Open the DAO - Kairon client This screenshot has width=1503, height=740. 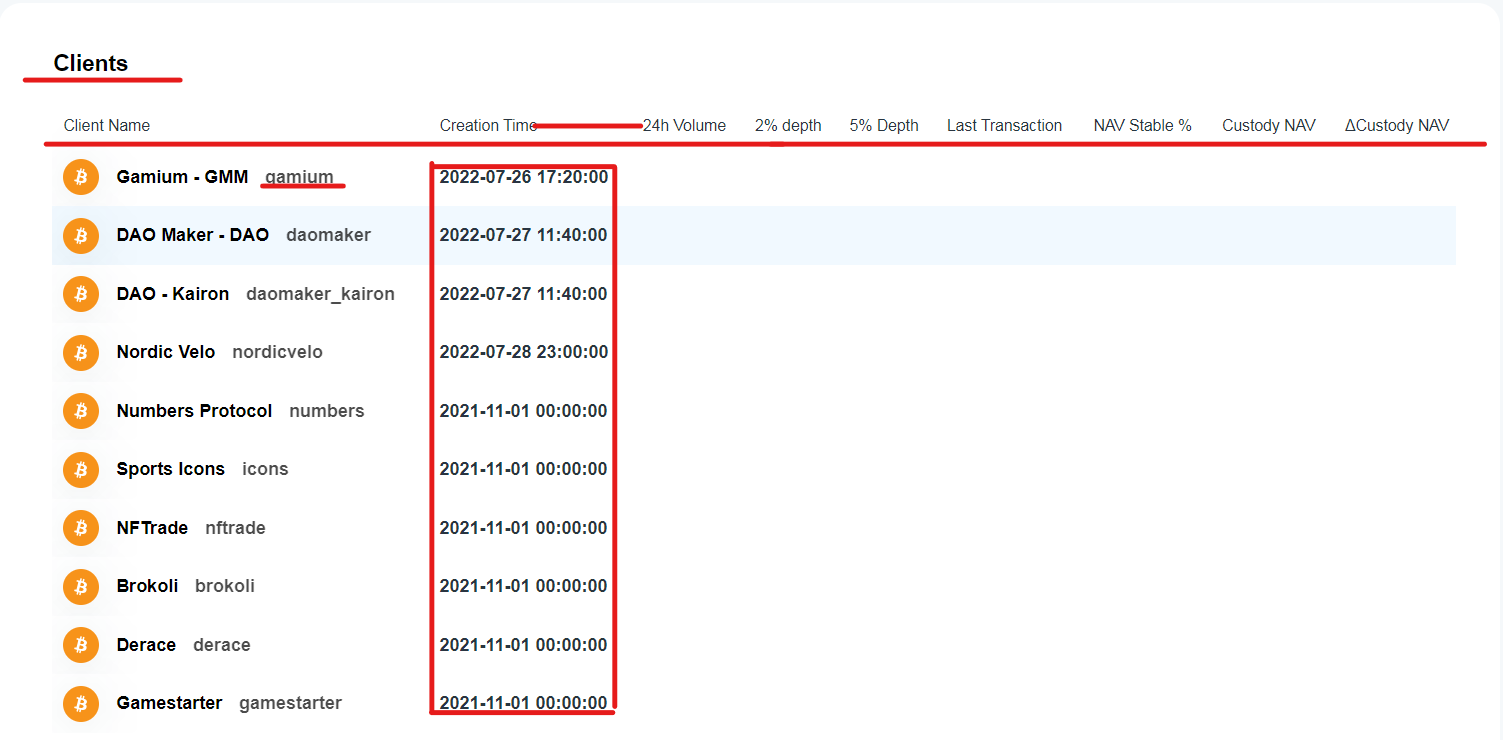(x=173, y=294)
